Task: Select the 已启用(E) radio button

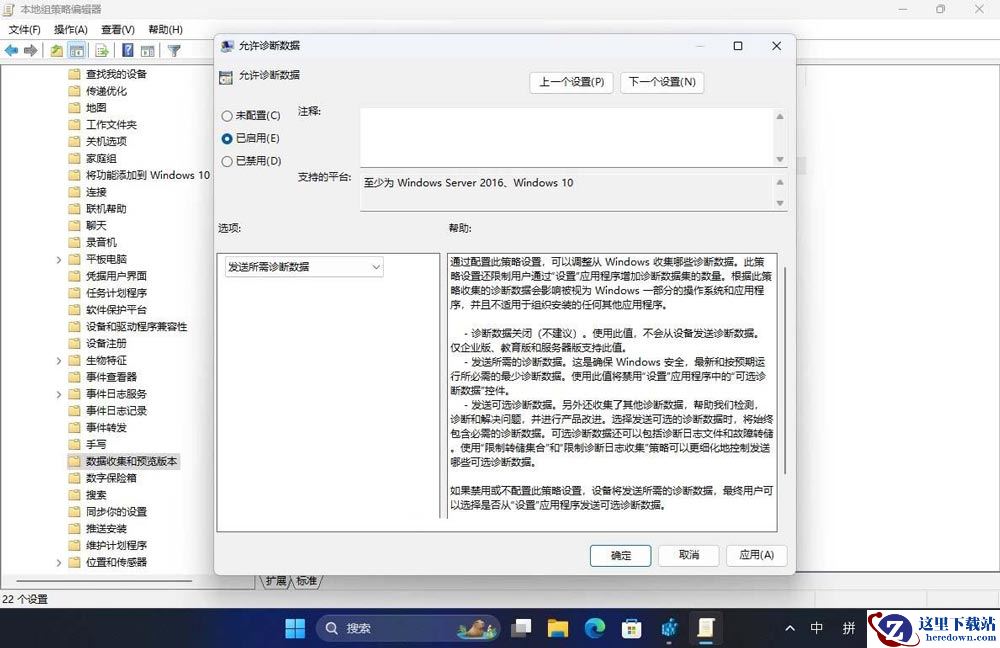Action: pyautogui.click(x=226, y=138)
